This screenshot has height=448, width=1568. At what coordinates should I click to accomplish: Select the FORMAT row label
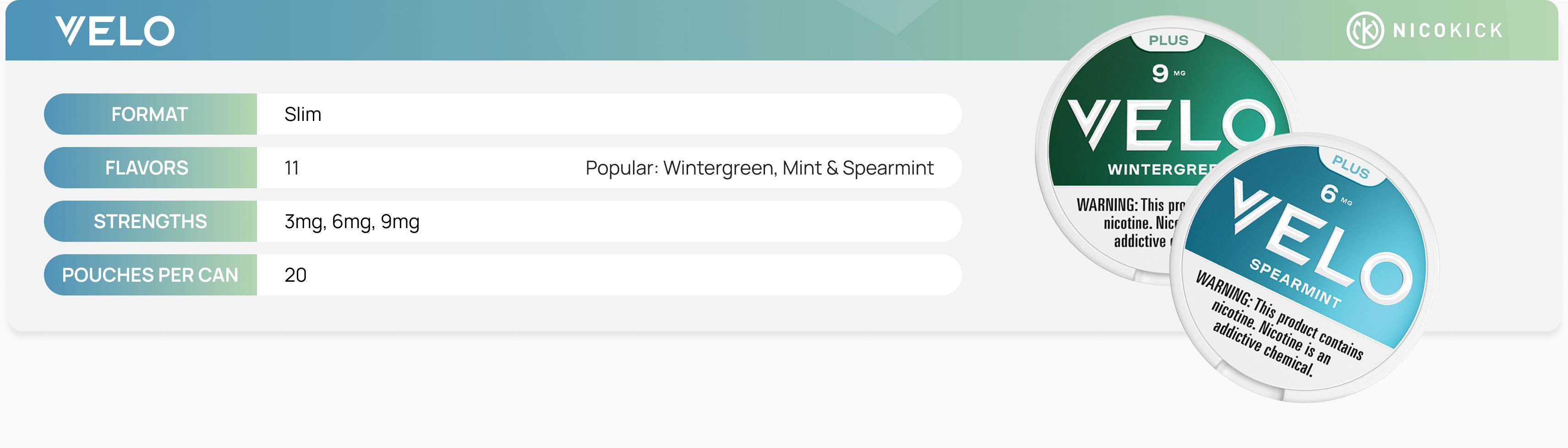pos(150,115)
